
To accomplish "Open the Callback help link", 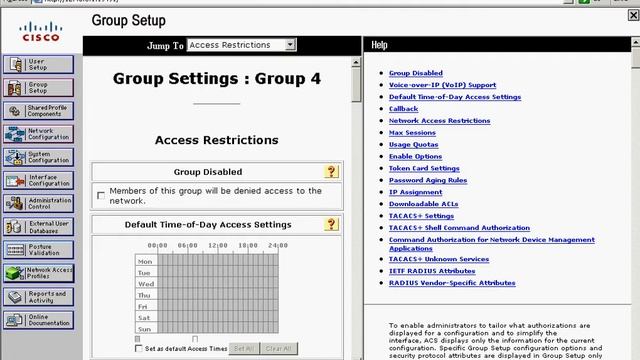I will click(x=403, y=109).
